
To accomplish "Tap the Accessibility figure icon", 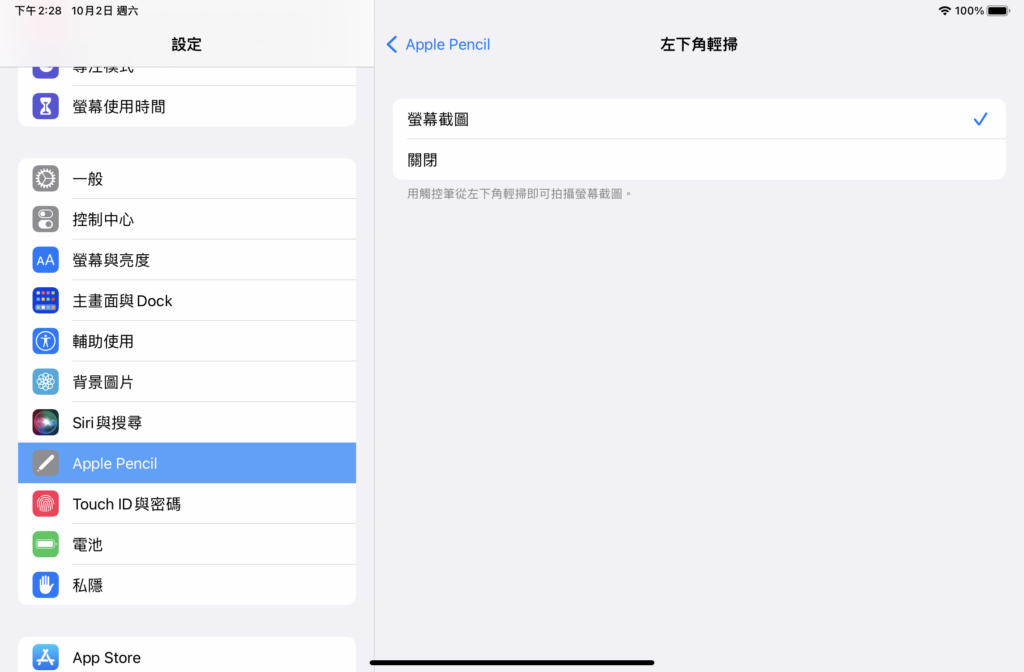I will (x=46, y=341).
